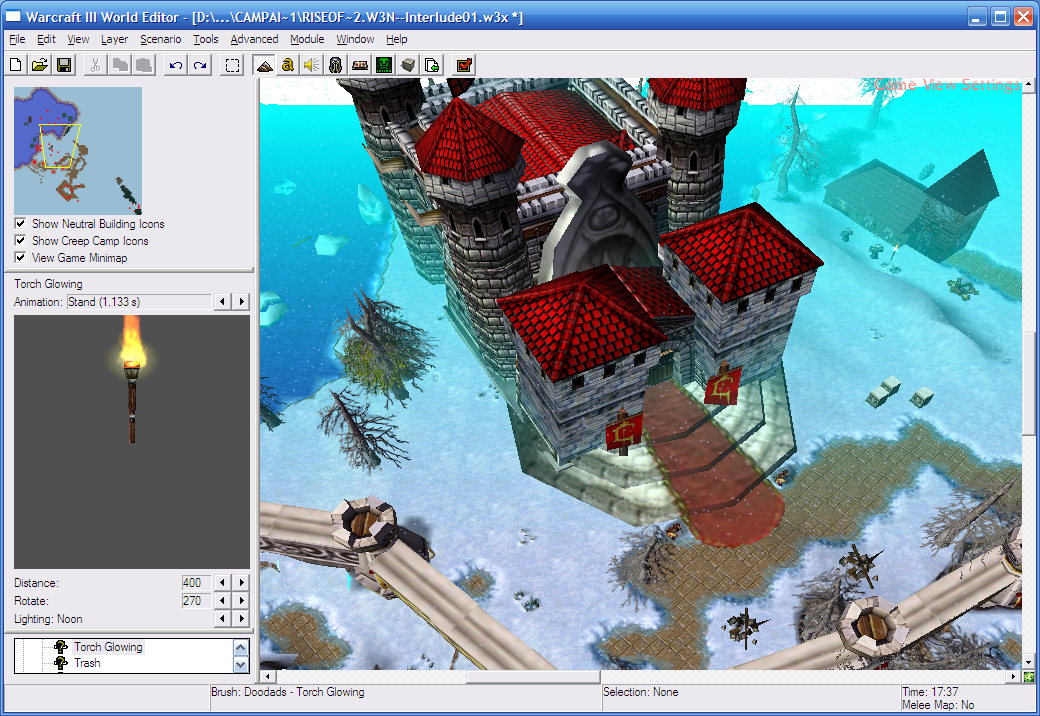This screenshot has height=716, width=1040.
Task: Open the Import Manager icon
Action: pyautogui.click(x=432, y=65)
